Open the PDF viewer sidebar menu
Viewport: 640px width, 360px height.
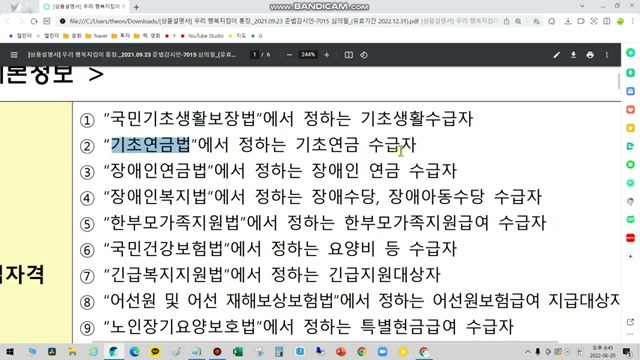click(14, 55)
